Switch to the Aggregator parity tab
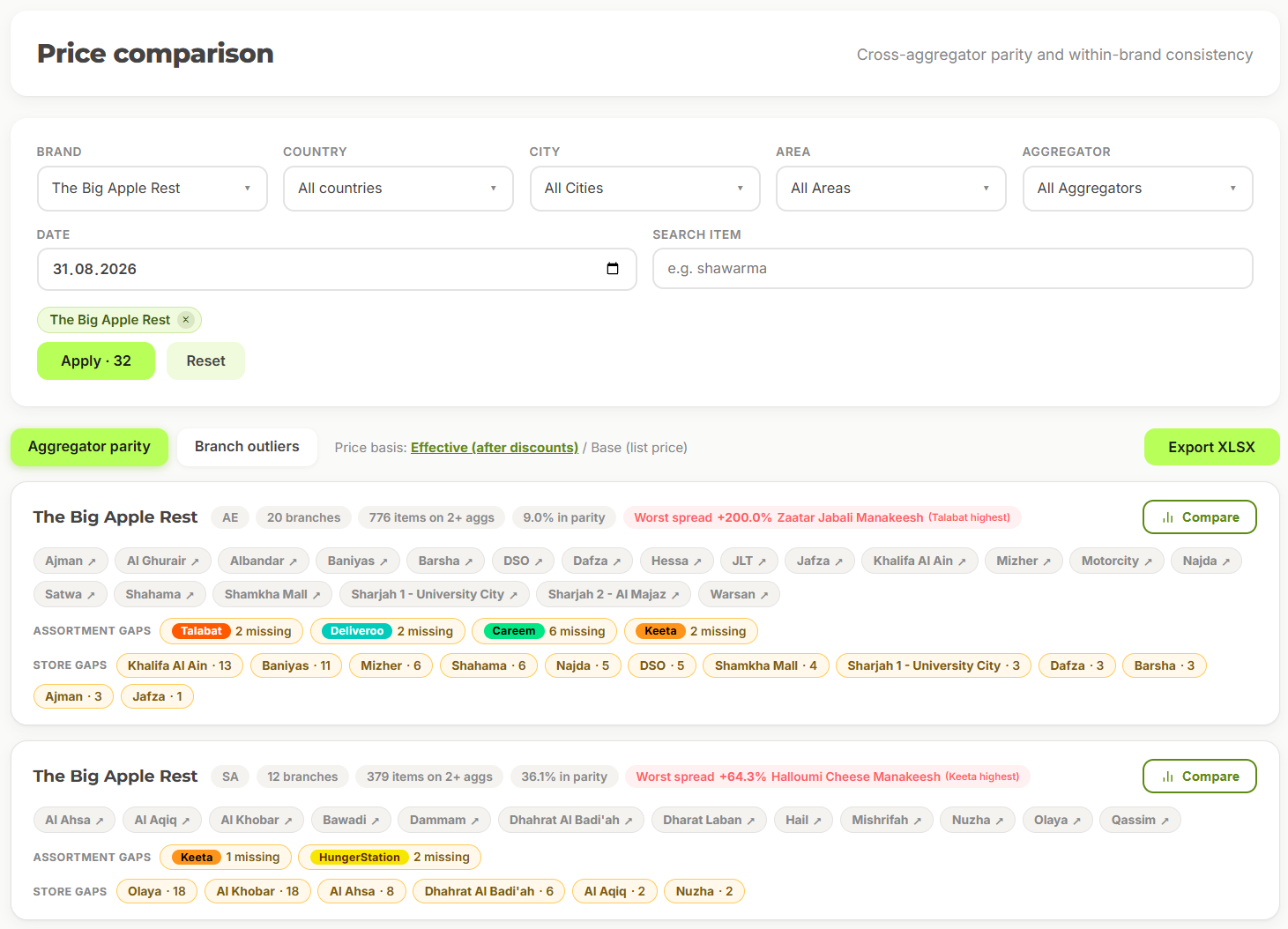 89,447
